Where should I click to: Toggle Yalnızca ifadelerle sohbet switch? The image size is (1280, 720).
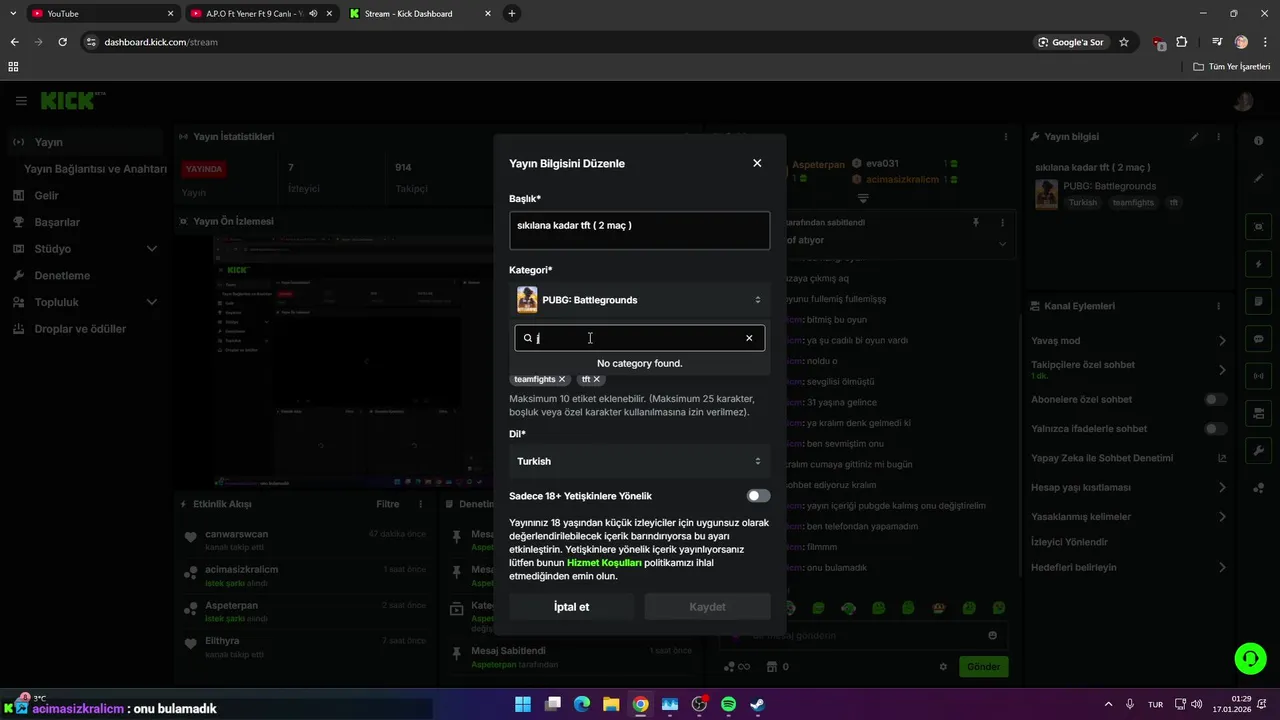[x=1216, y=429]
